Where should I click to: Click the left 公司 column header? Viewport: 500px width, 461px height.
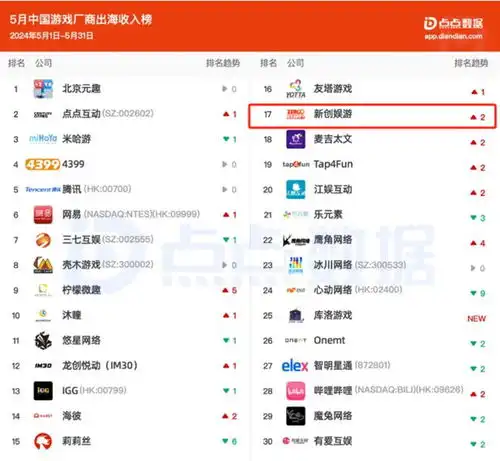pos(44,63)
